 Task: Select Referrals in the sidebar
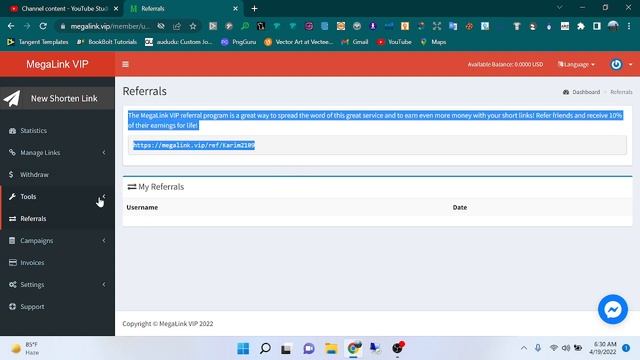pos(57,219)
